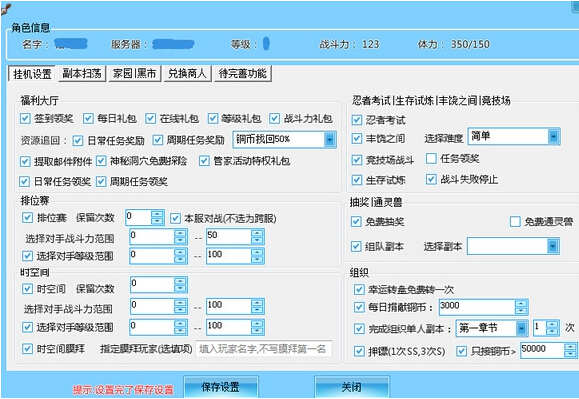This screenshot has height=399, width=579.
Task: Uncheck the 签到领奖 checkbox
Action: coord(25,118)
